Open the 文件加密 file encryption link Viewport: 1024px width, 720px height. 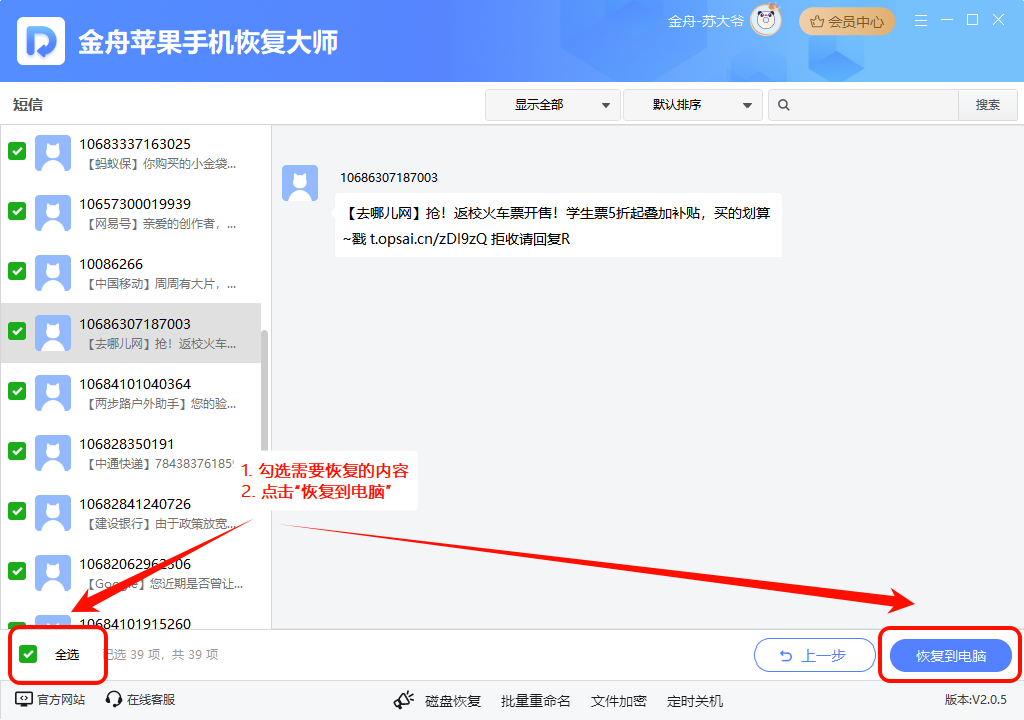coord(618,701)
